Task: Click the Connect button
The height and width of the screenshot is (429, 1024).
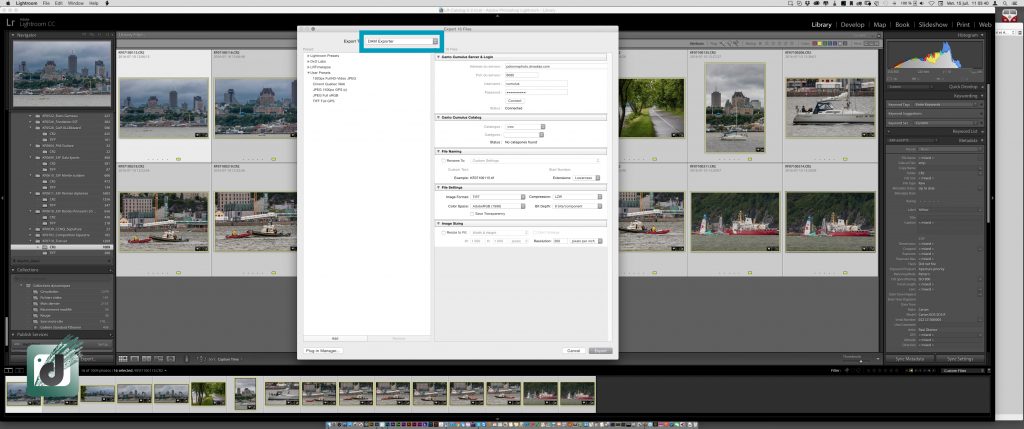Action: pos(515,101)
